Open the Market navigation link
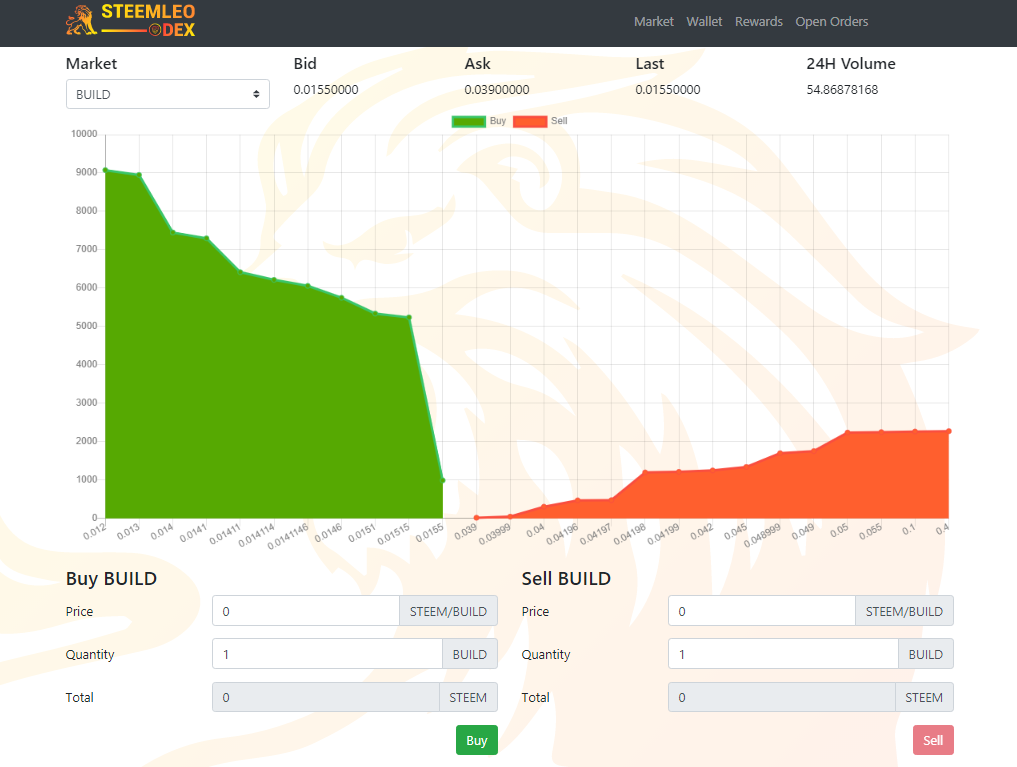The image size is (1017, 767). tap(654, 21)
